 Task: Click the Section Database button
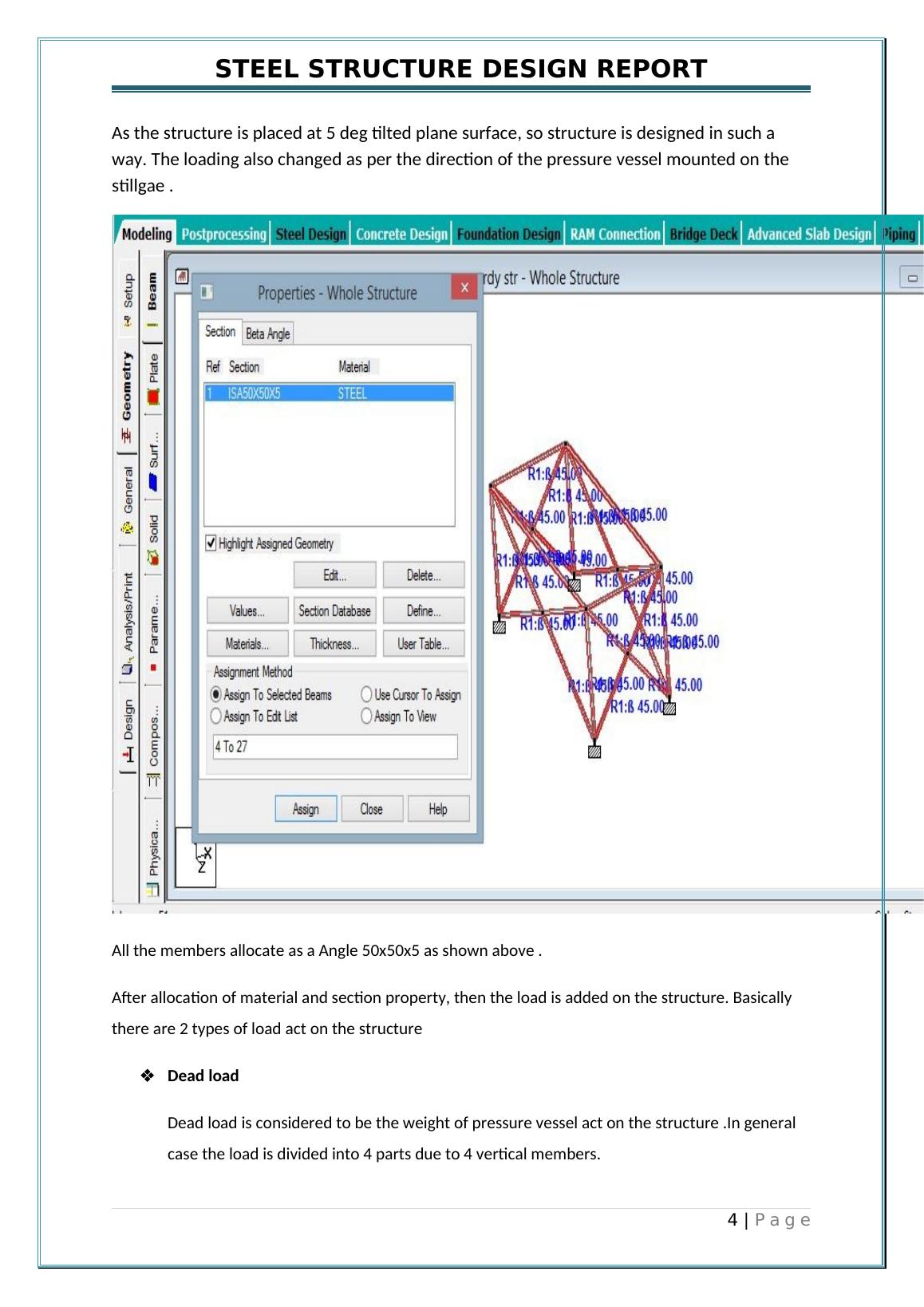(334, 611)
